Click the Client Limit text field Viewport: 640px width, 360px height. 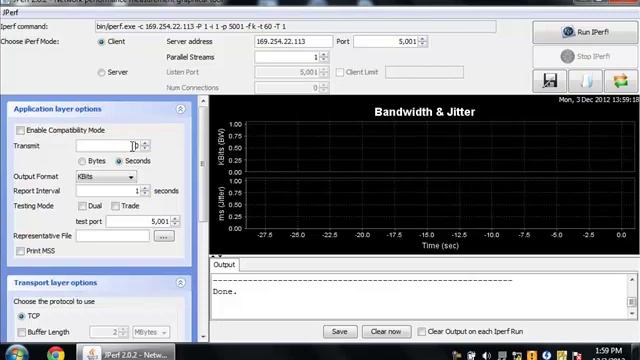pos(424,72)
